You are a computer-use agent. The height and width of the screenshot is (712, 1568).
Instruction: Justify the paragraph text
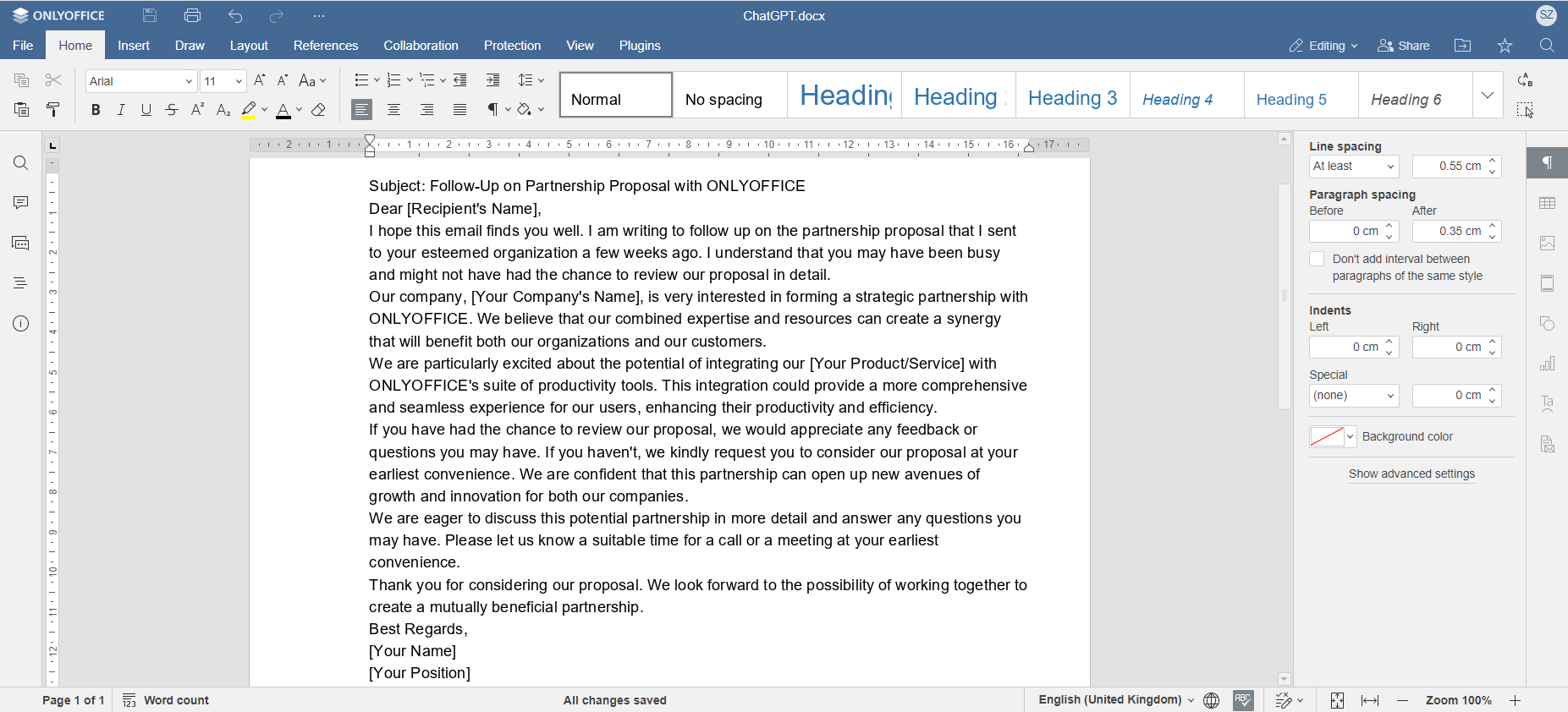pyautogui.click(x=459, y=110)
